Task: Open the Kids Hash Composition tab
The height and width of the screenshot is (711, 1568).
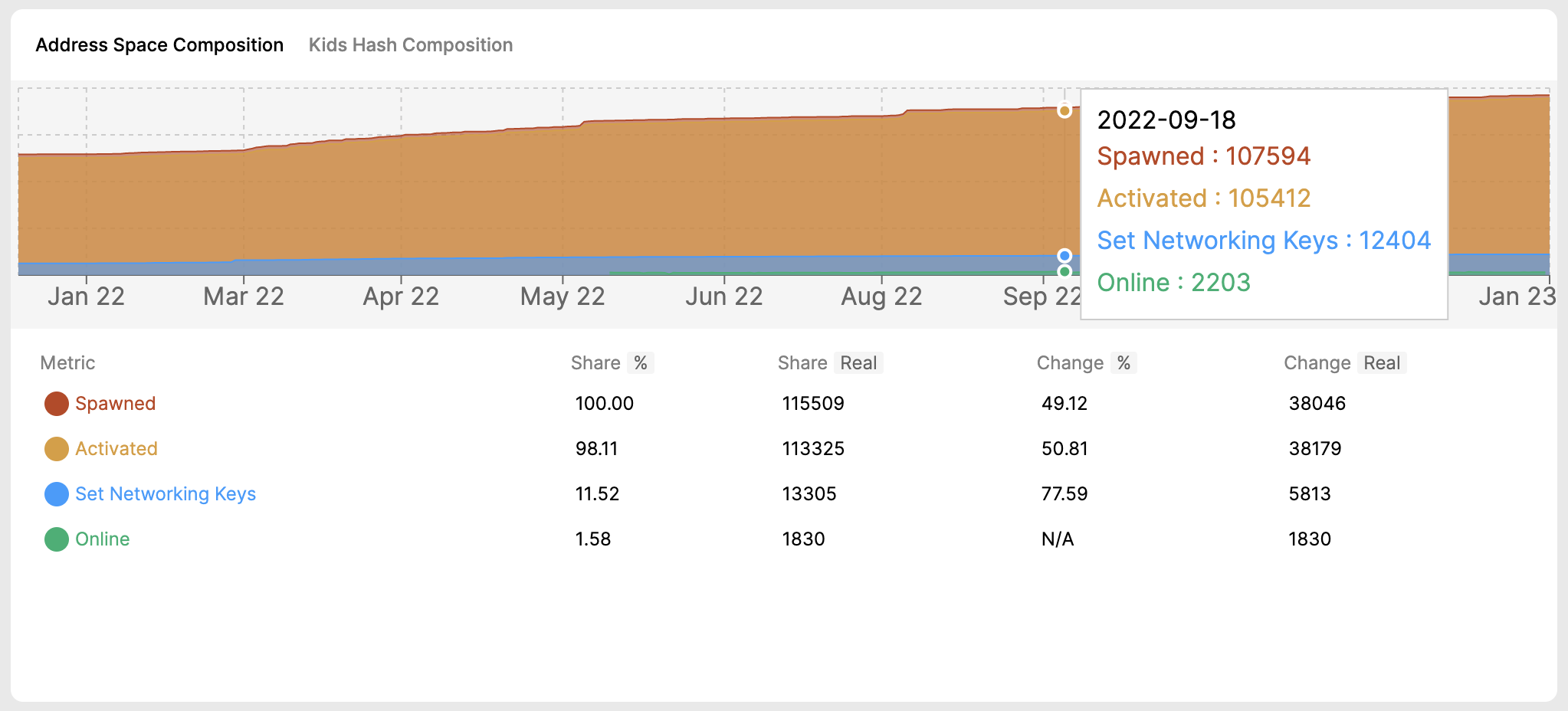Action: click(411, 45)
